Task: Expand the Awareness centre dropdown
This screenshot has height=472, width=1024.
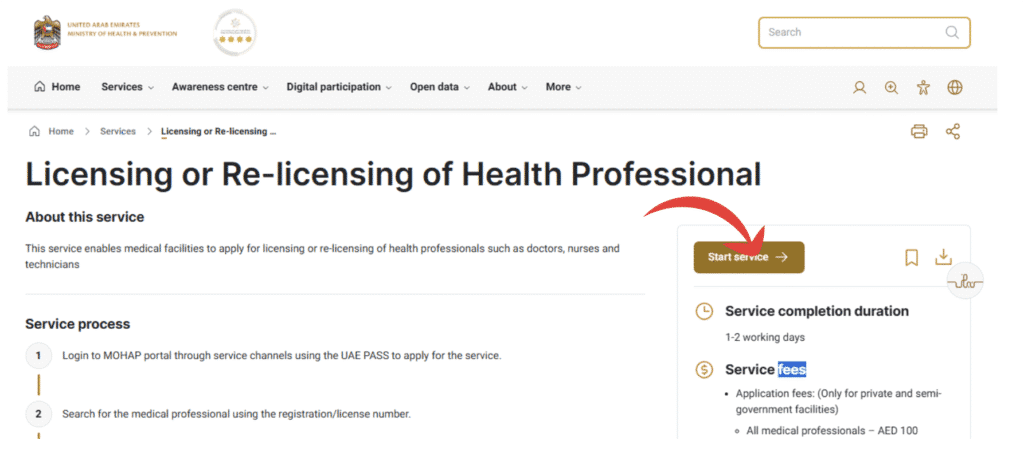Action: (220, 87)
